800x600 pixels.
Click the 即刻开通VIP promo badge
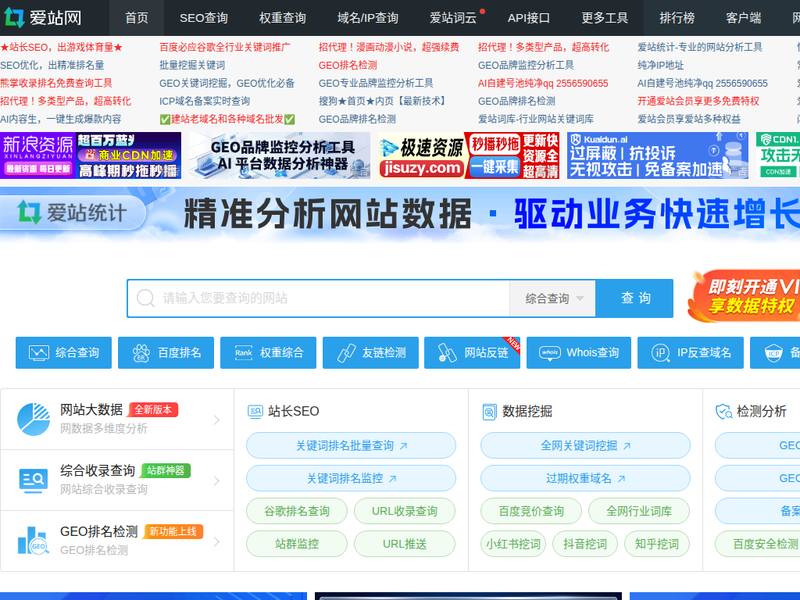(x=745, y=297)
